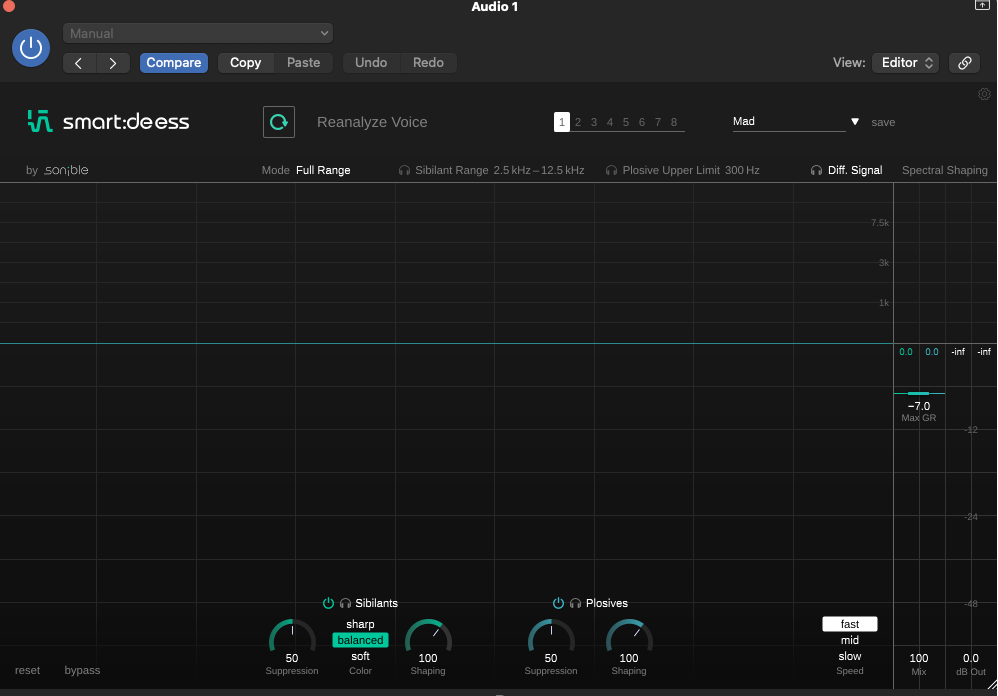Adjust Plosives Shaping knob

629,636
